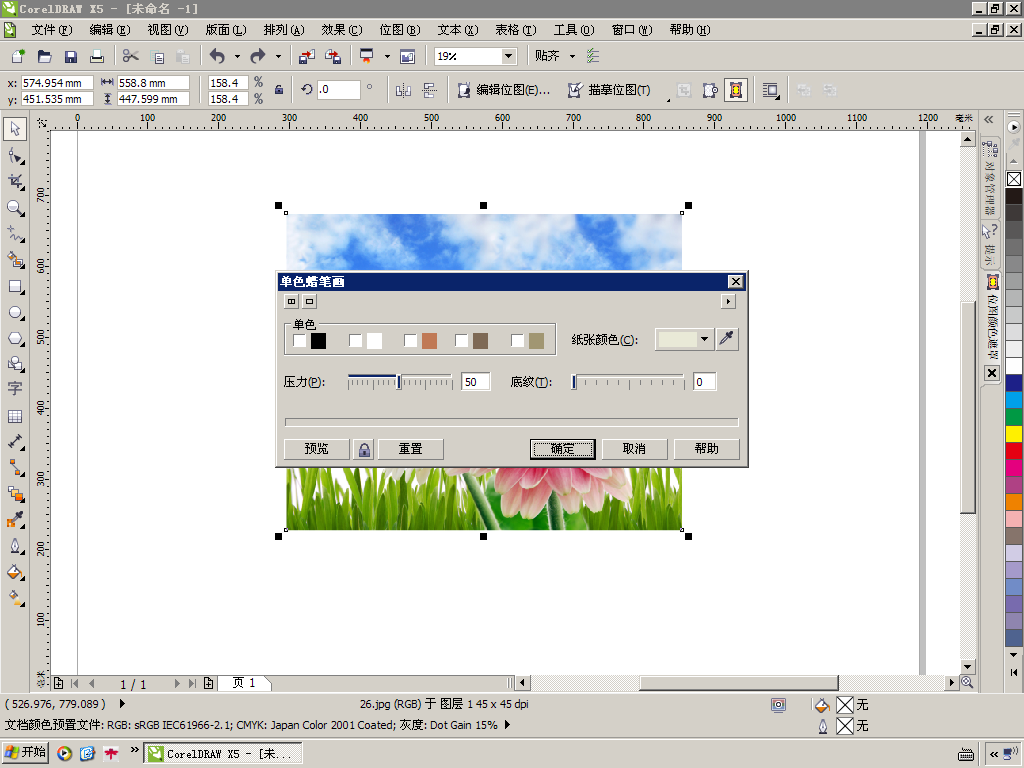Select the Table tool
1024x768 pixels.
coord(15,416)
